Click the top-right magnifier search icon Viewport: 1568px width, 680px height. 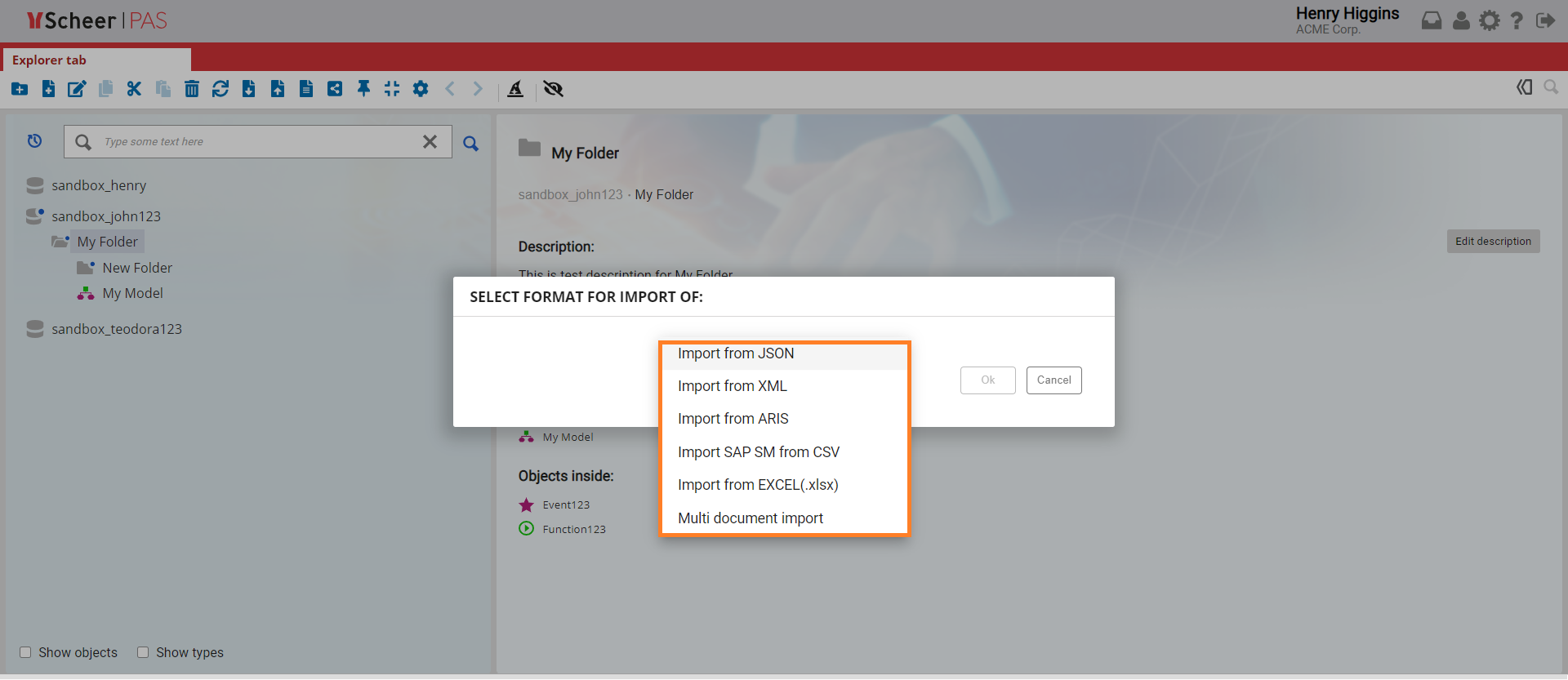click(1551, 87)
